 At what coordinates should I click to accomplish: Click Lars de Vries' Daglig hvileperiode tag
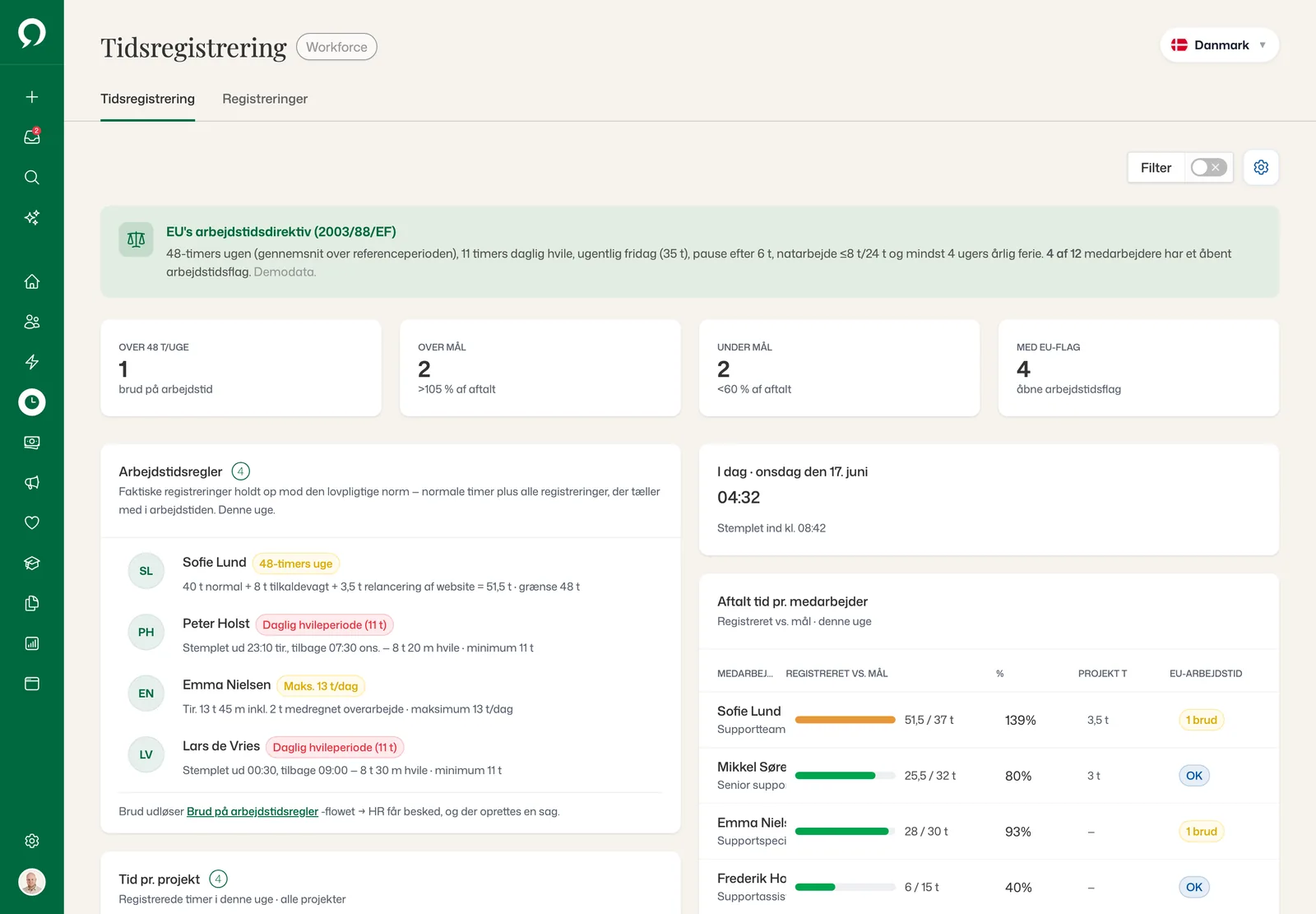[335, 747]
